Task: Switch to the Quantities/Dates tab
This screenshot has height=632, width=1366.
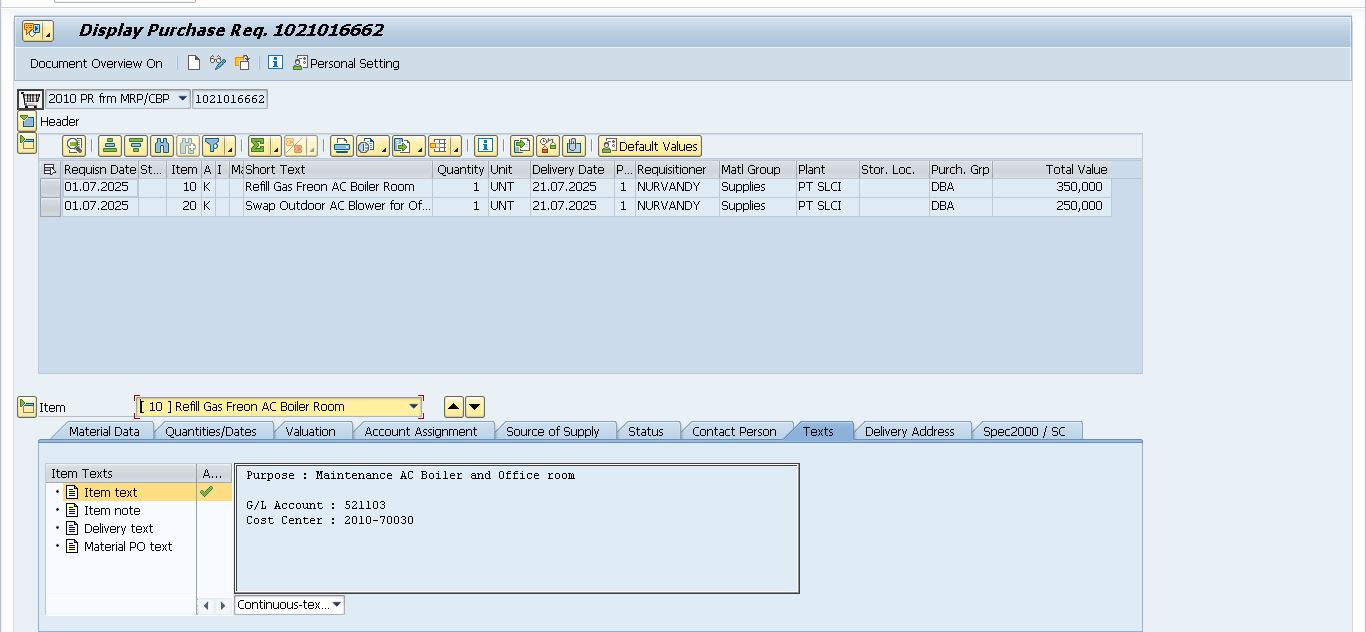Action: (x=211, y=431)
